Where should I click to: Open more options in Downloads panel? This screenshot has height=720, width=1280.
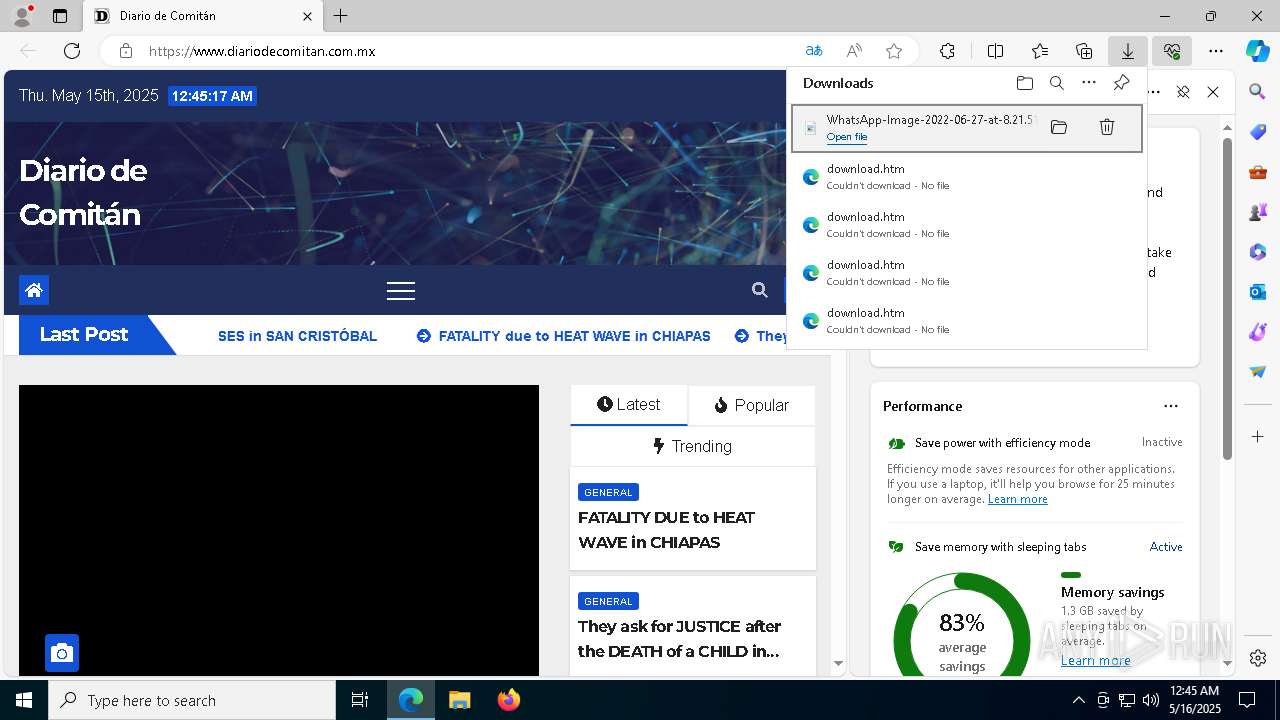pyautogui.click(x=1089, y=83)
